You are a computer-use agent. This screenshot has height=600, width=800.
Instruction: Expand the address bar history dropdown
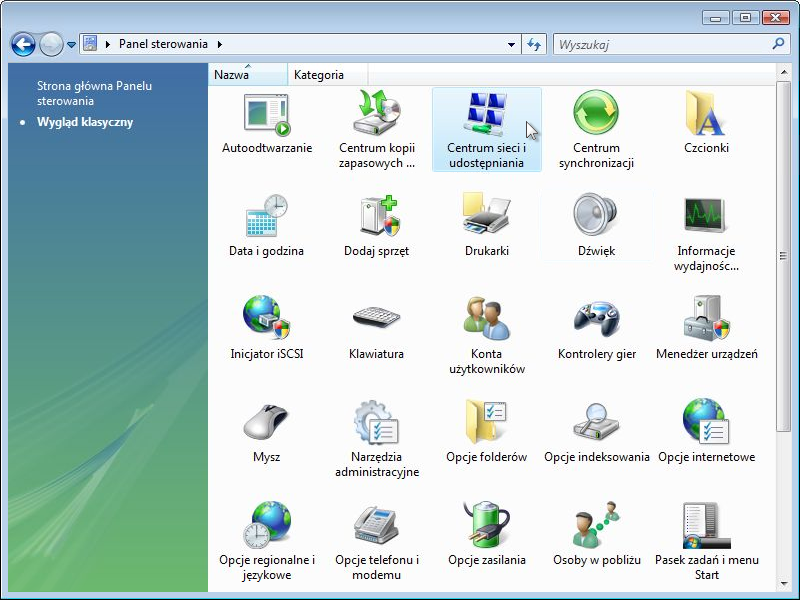[512, 45]
